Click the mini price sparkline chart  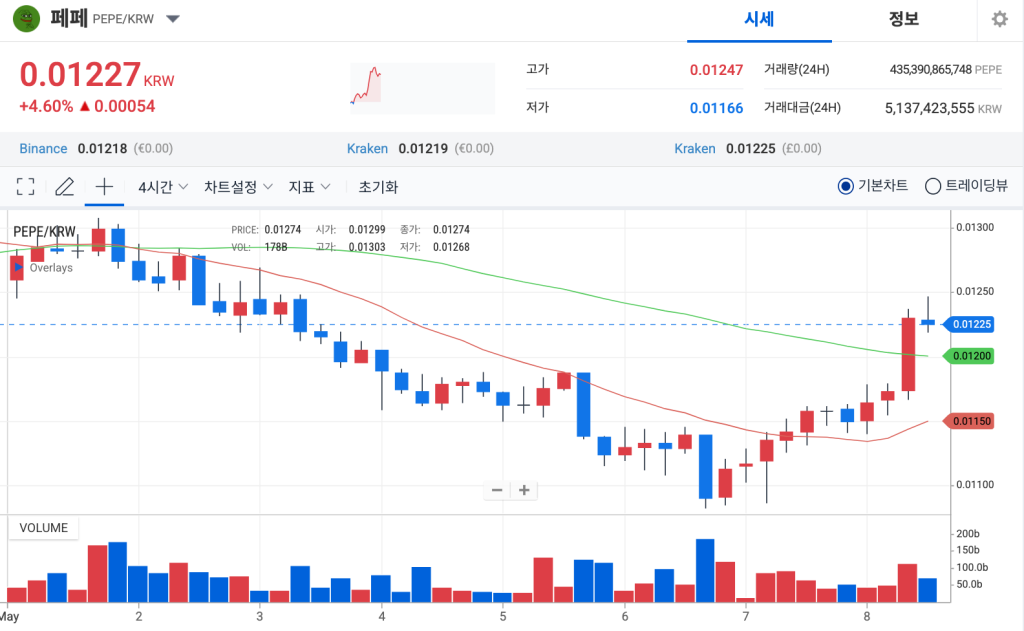(x=423, y=88)
